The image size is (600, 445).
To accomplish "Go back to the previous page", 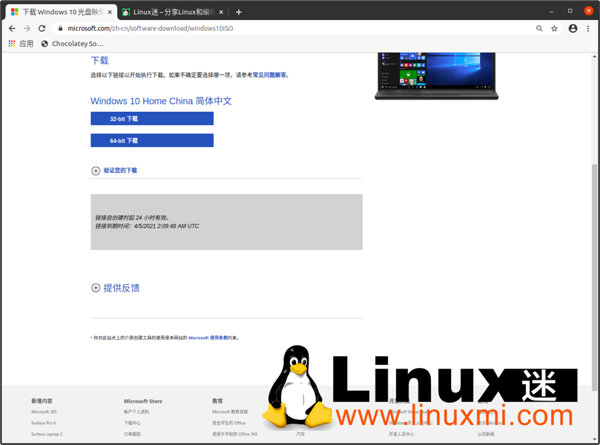I will pos(12,28).
